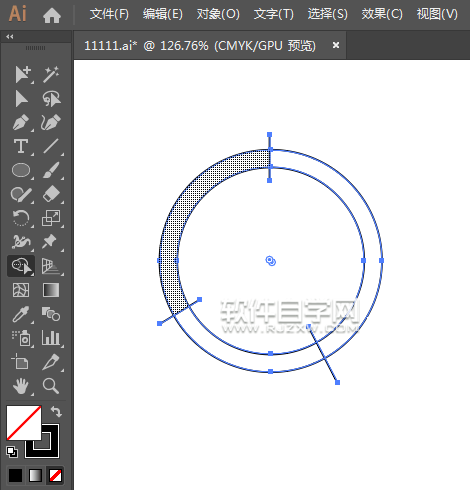Collapse the toolbar with double arrows

[10, 37]
